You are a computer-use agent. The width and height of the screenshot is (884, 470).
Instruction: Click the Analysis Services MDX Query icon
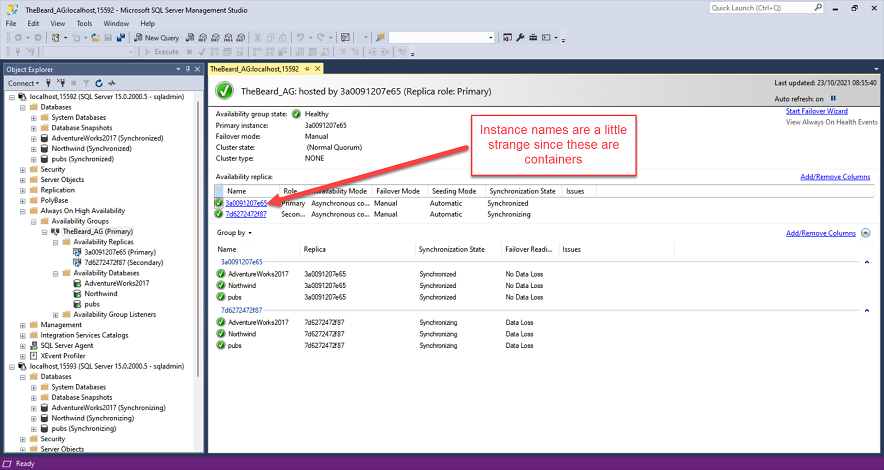[x=203, y=38]
